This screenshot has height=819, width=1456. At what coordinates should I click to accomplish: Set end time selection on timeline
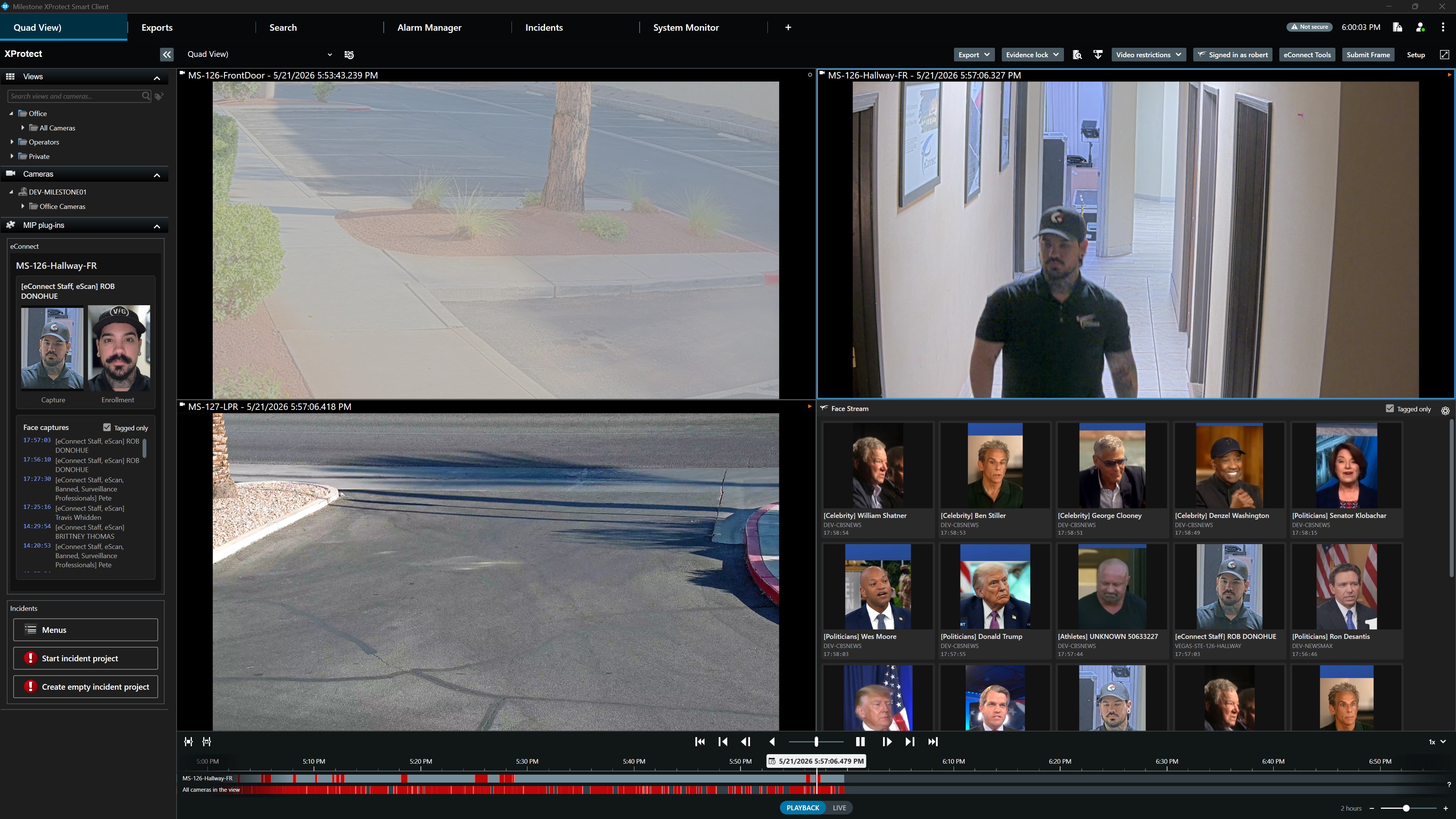coord(207,742)
